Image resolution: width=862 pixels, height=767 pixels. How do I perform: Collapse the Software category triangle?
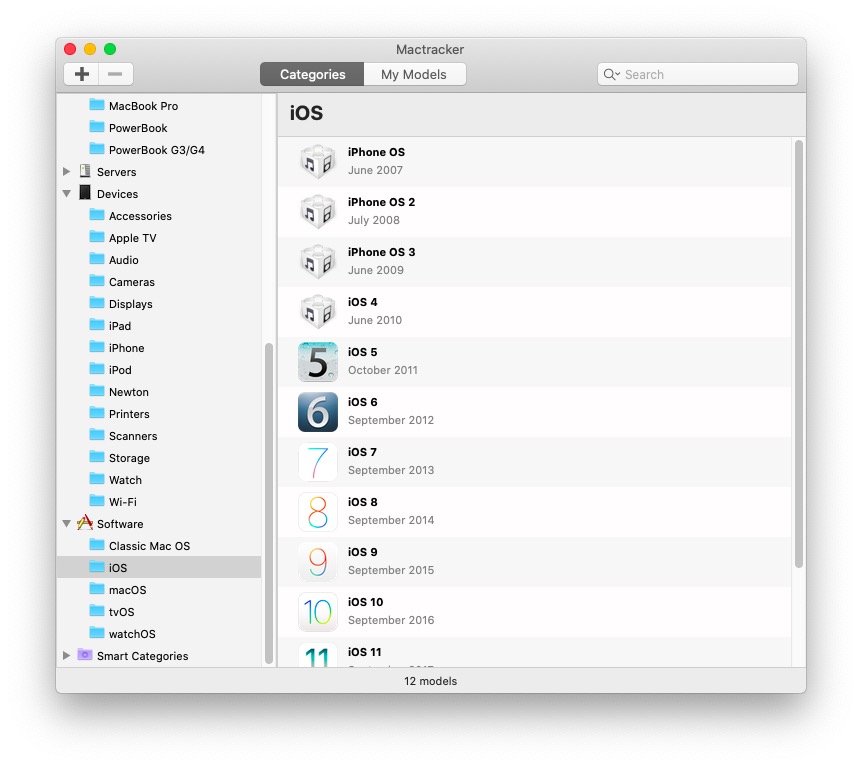tap(67, 523)
